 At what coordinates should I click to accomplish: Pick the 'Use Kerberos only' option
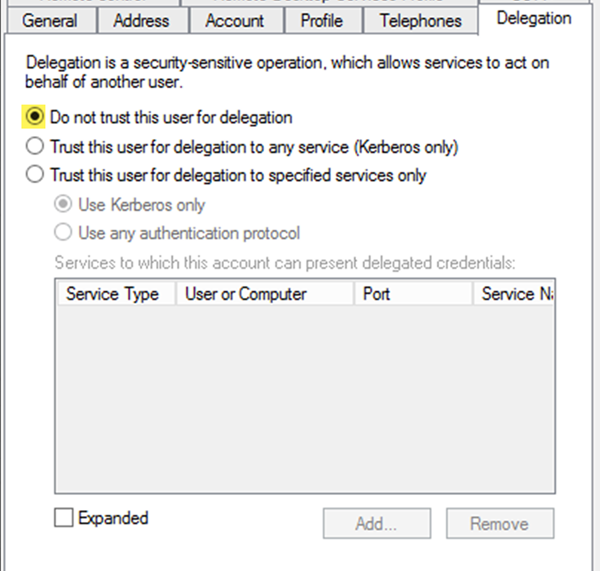click(63, 205)
